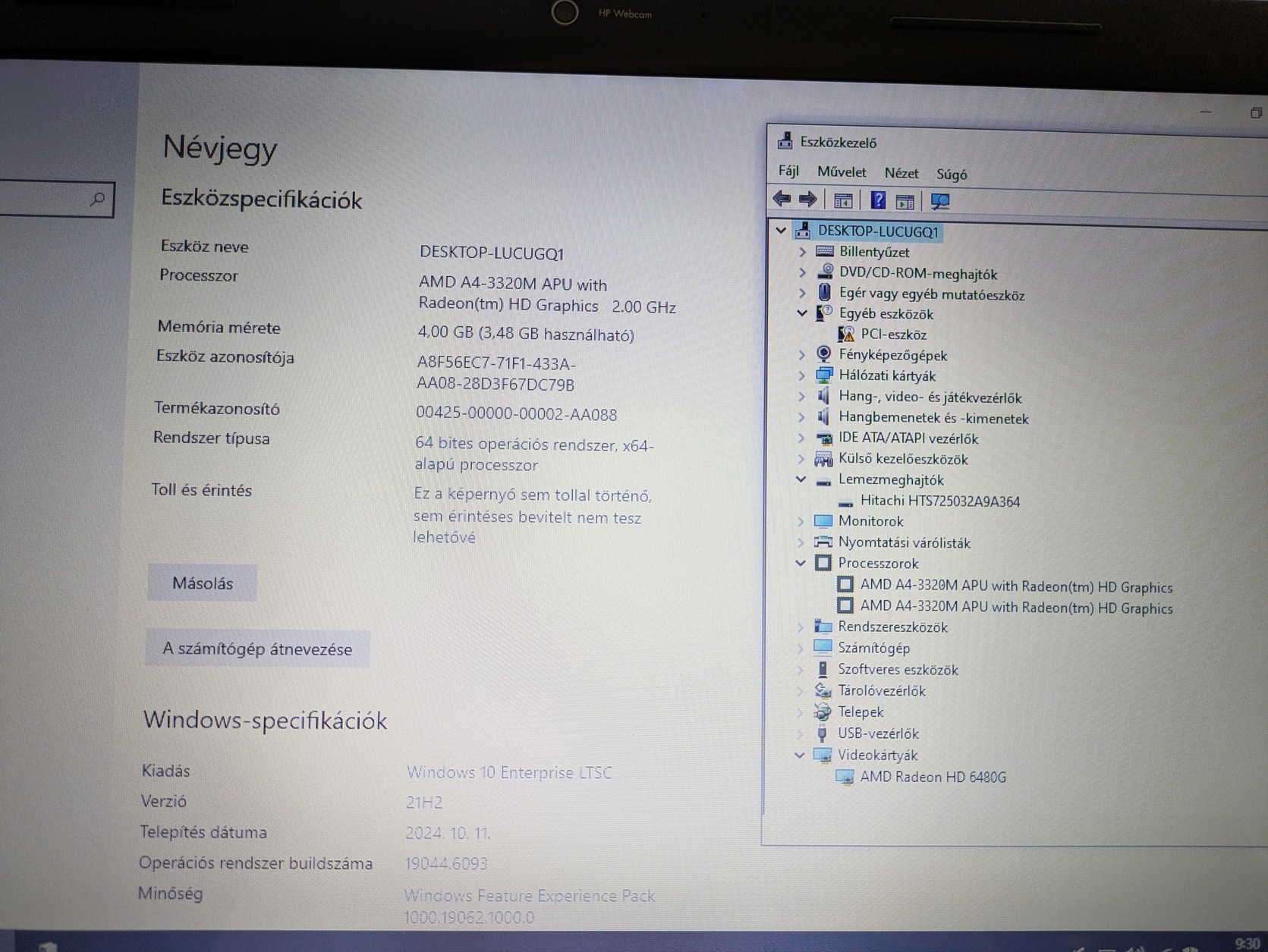Click the install date 2024. 10. 11.
1268x952 pixels.
(x=448, y=833)
